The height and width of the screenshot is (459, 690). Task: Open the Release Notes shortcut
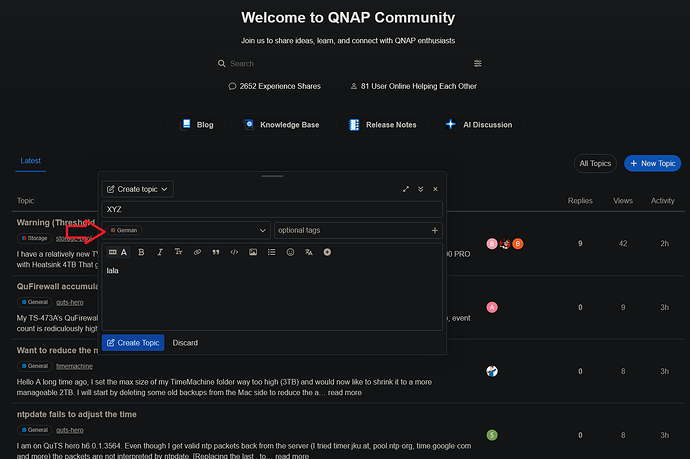click(x=382, y=125)
